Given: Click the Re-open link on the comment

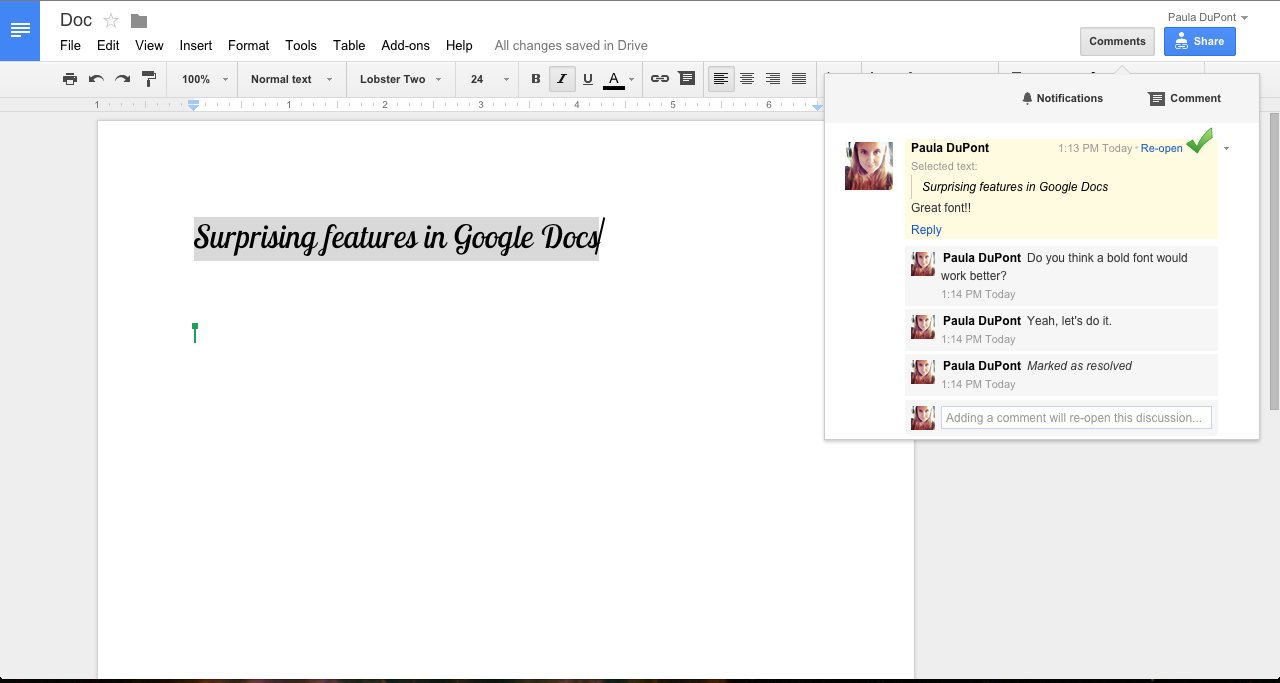Looking at the screenshot, I should pyautogui.click(x=1161, y=148).
